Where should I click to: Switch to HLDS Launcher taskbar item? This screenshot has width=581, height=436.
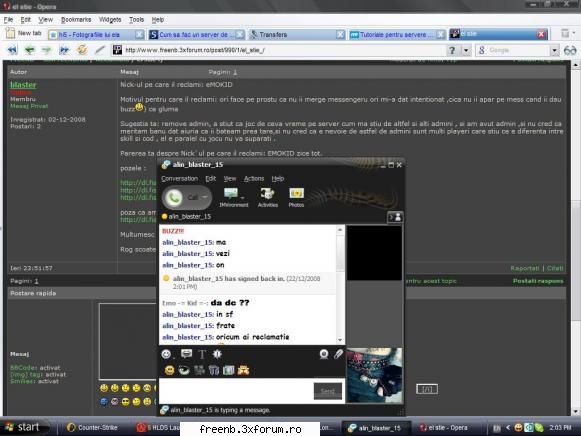[158, 427]
